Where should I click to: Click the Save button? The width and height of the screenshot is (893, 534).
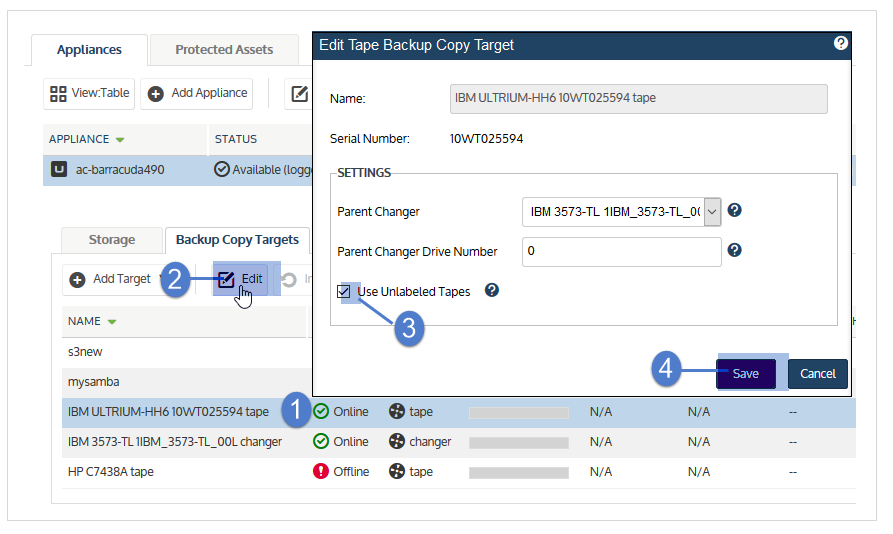pos(745,373)
